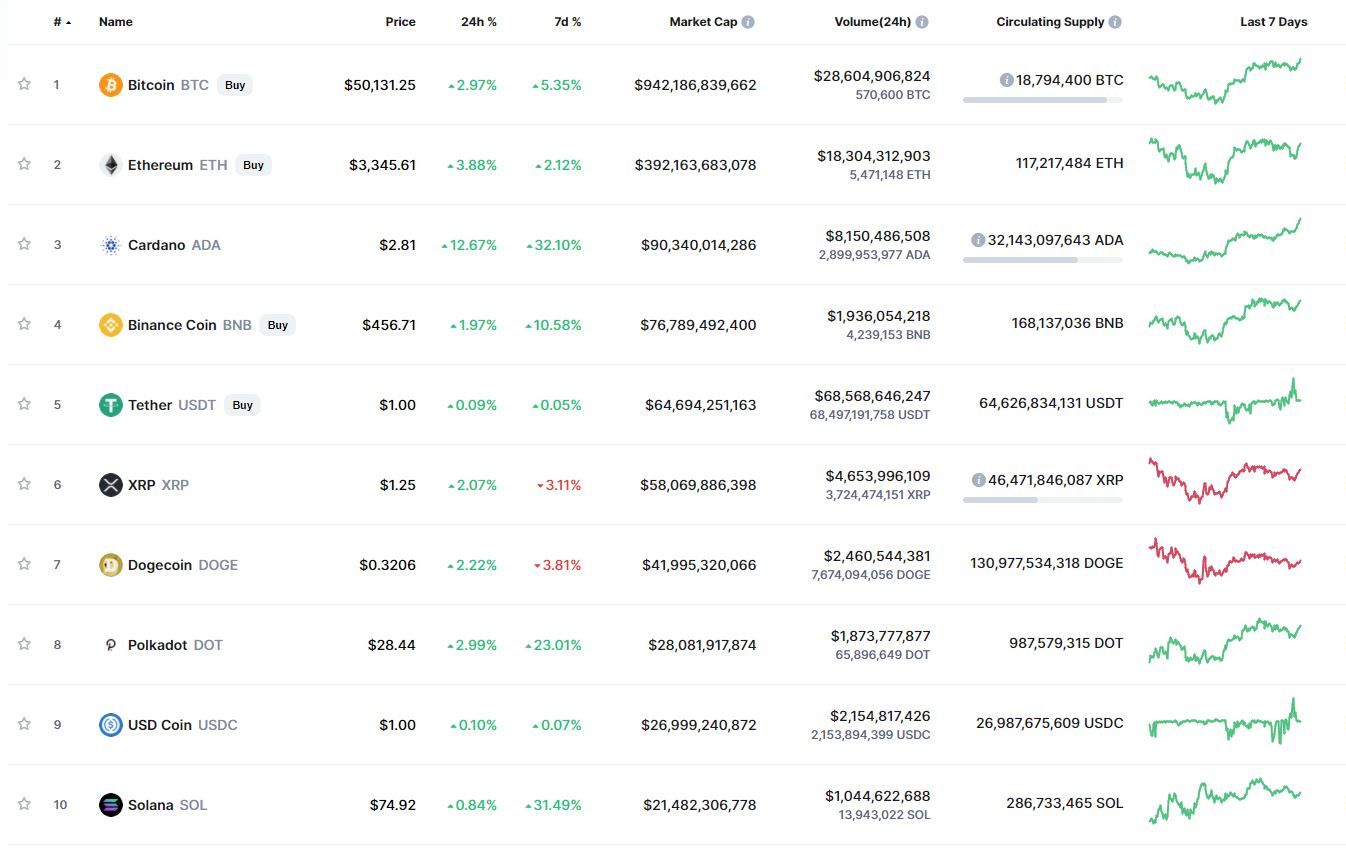The width and height of the screenshot is (1346, 850).
Task: Click the Buy button next to Binance Coin
Action: (x=278, y=325)
